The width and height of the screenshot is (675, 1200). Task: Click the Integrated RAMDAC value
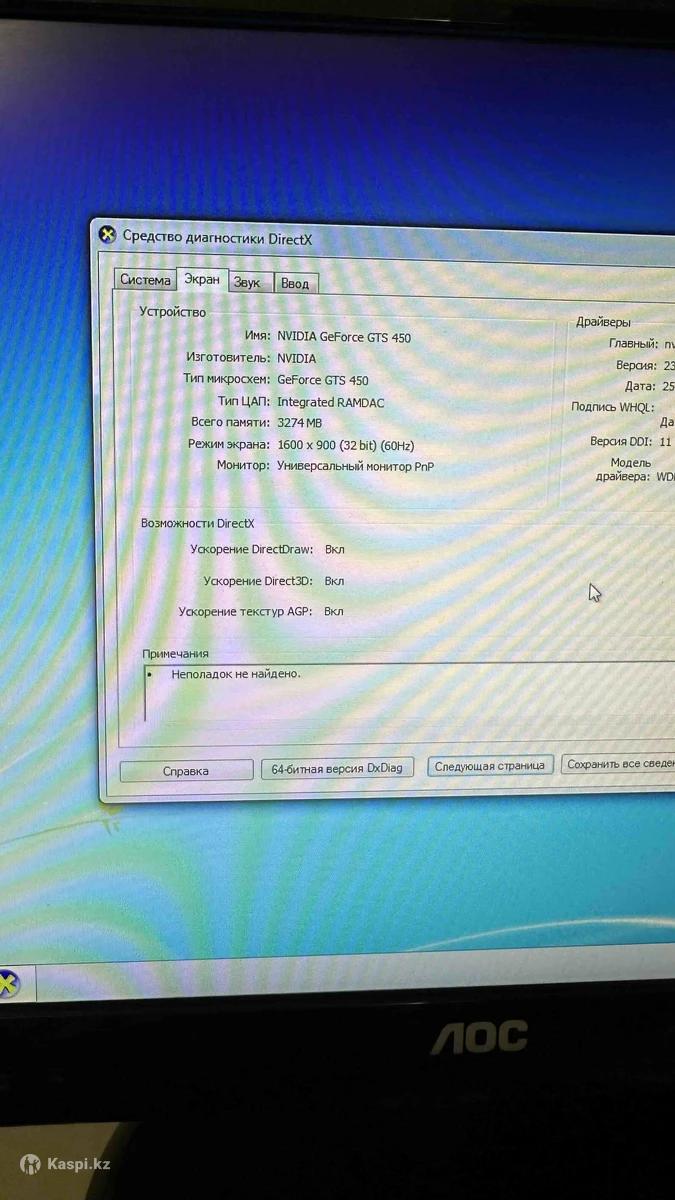[x=330, y=402]
